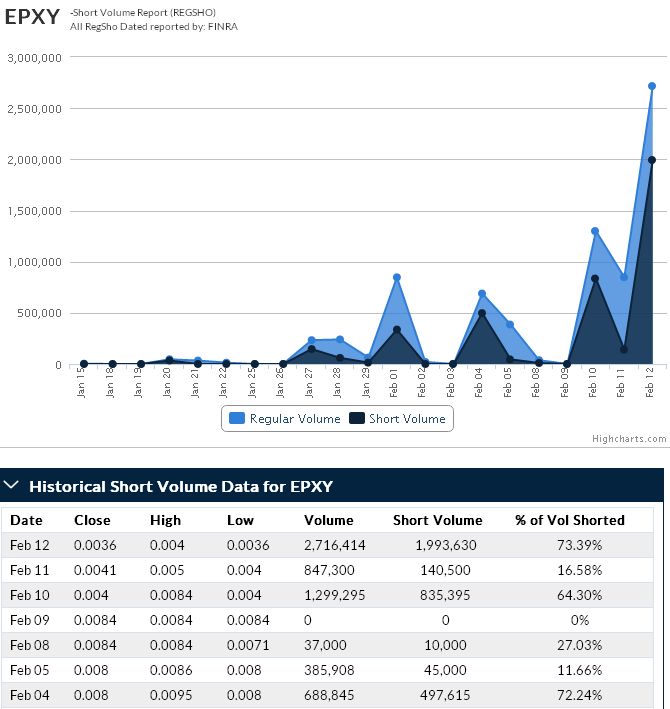Click the Feb 04 high price 0.0095

click(x=171, y=695)
